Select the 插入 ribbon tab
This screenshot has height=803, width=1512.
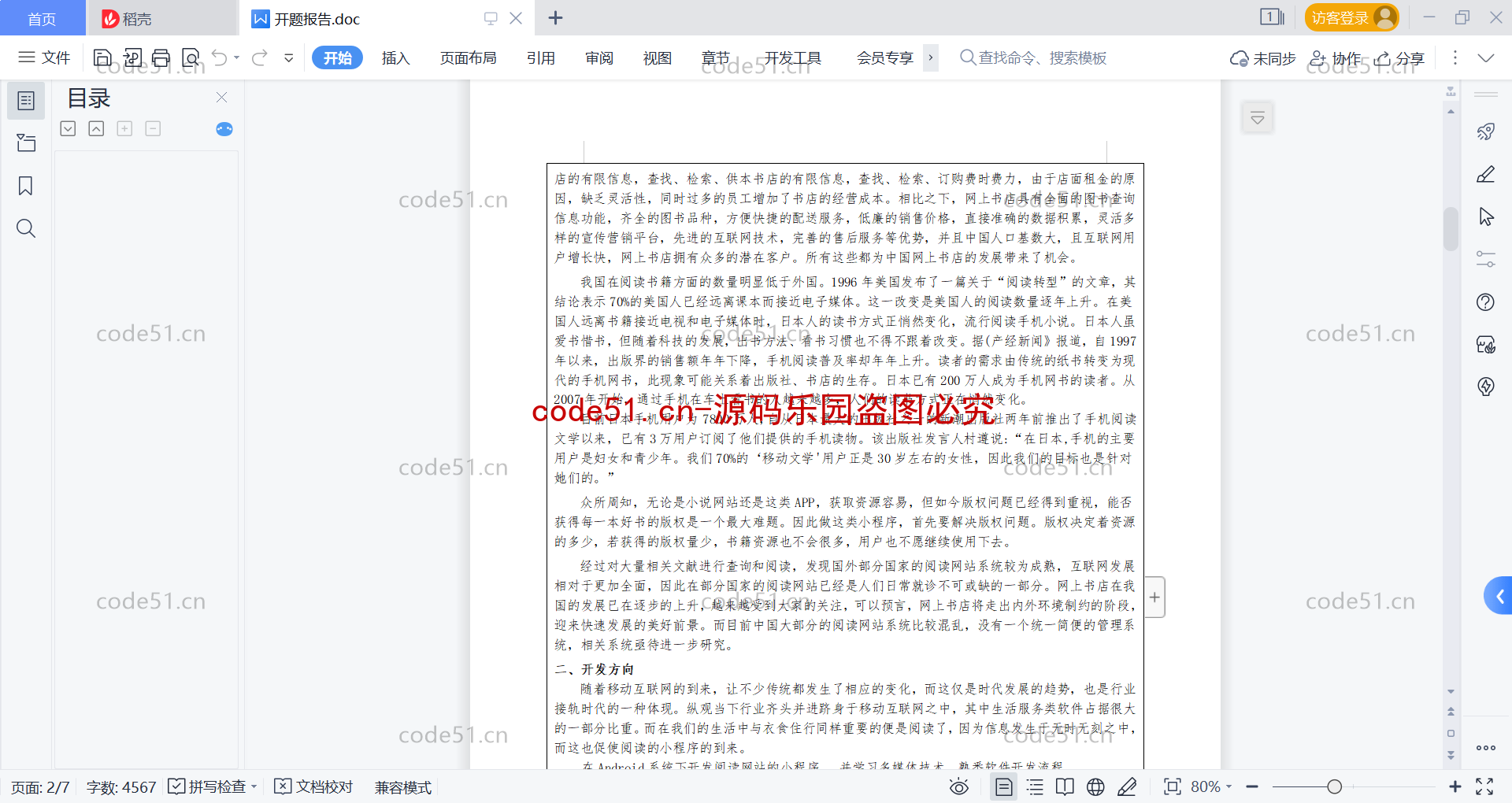(395, 57)
